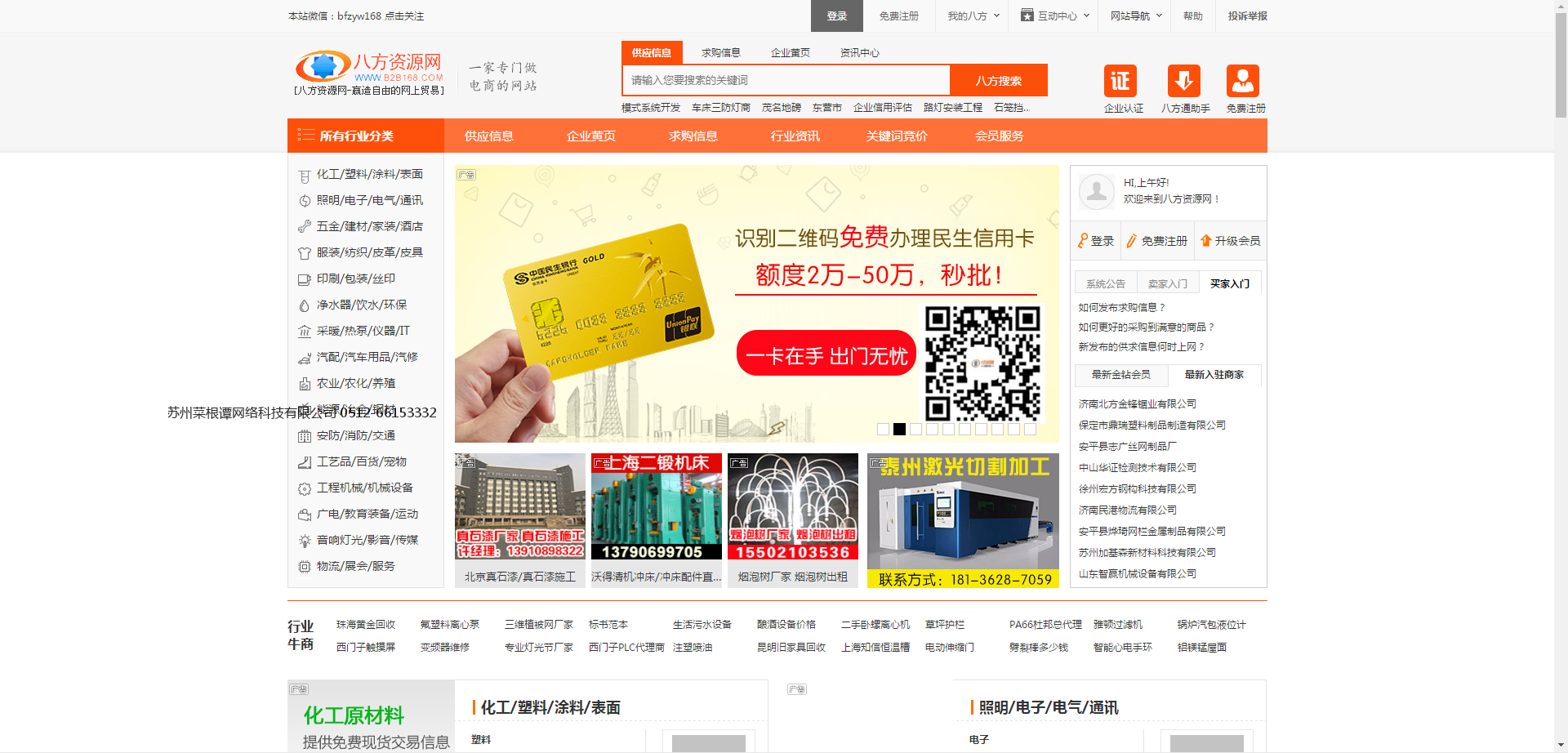Click the 采暖/热泵/仪器/IT category icon
This screenshot has height=753, width=1568.
pos(305,332)
